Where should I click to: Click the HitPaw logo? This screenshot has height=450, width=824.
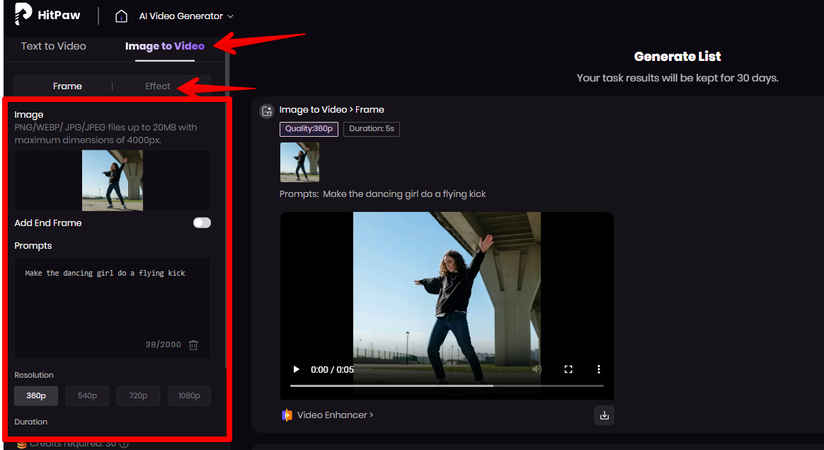pos(47,15)
